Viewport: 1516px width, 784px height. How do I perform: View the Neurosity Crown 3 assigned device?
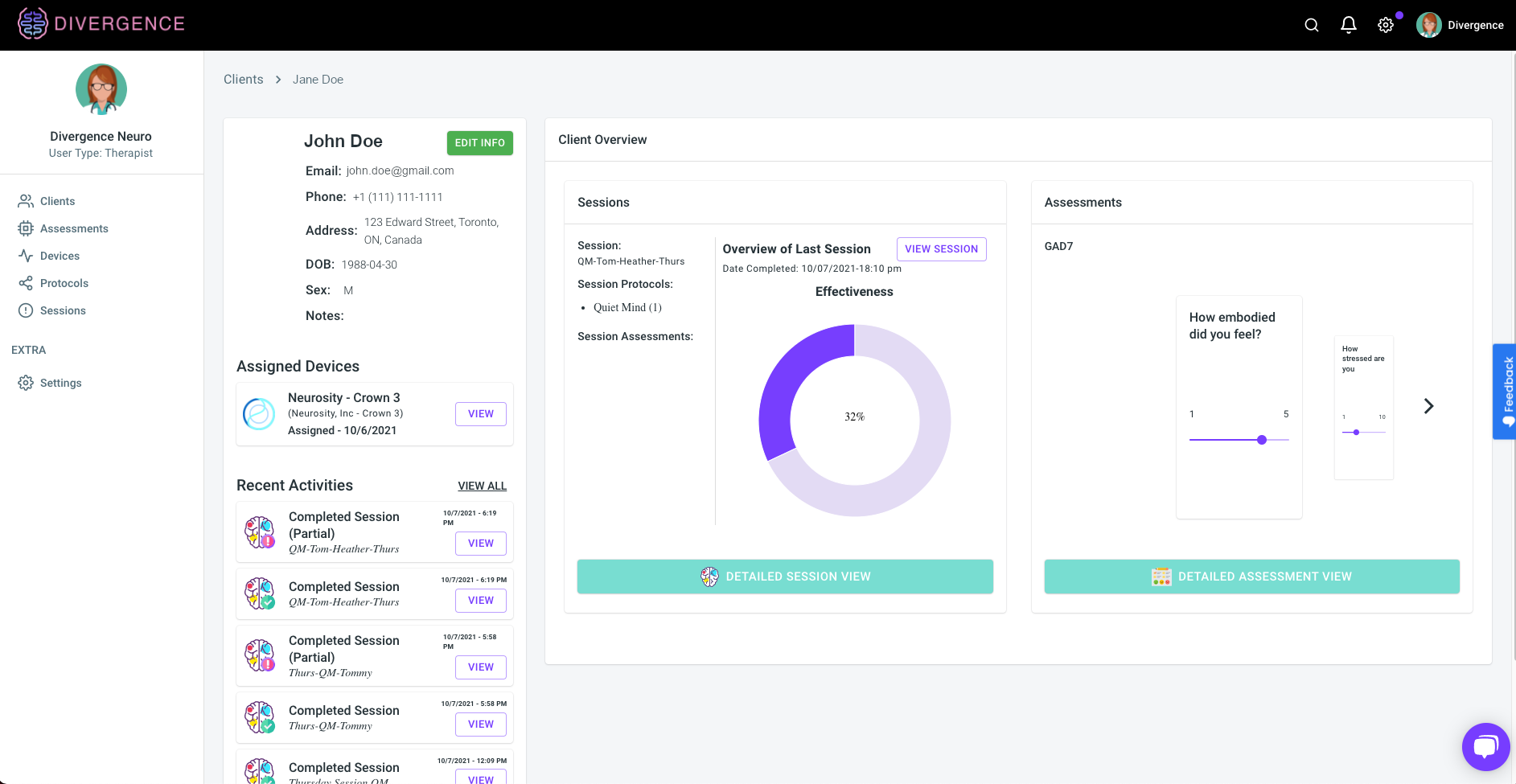point(480,413)
